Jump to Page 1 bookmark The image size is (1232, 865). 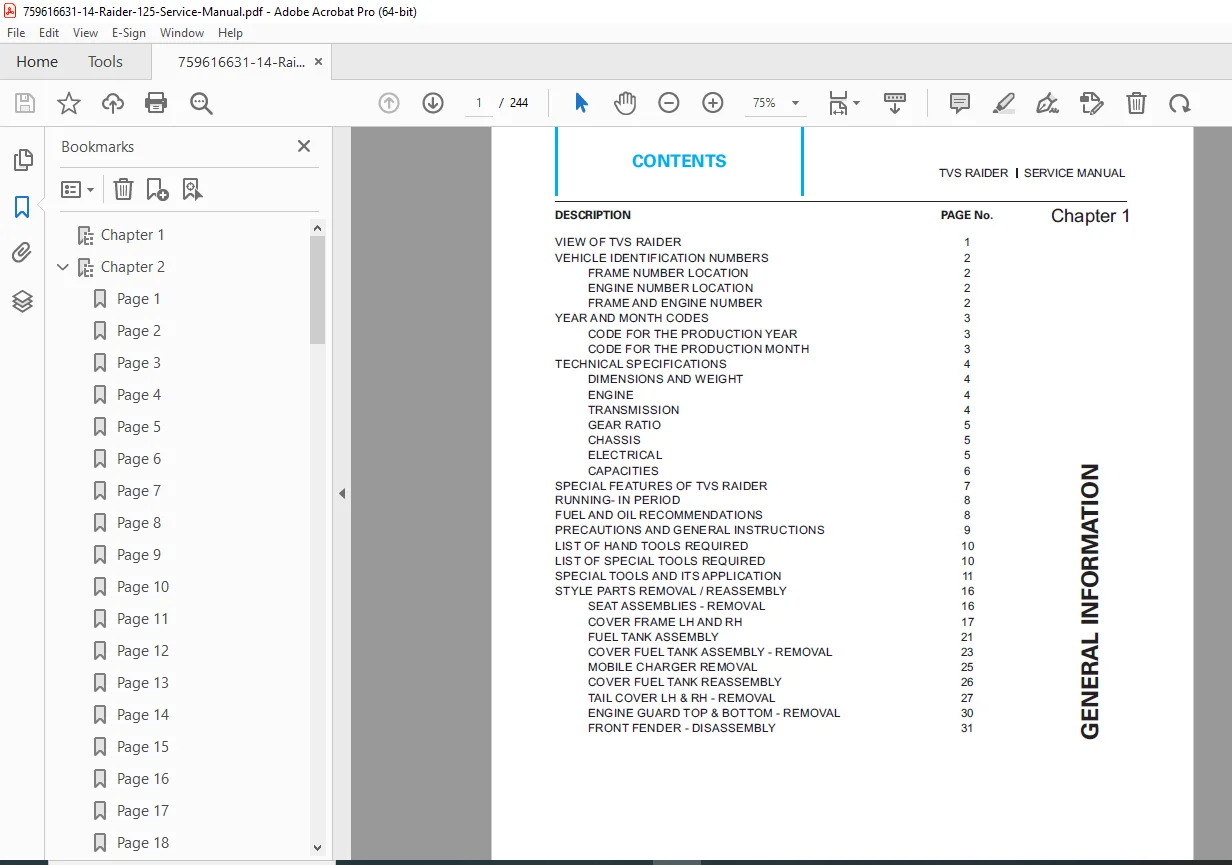(x=139, y=299)
